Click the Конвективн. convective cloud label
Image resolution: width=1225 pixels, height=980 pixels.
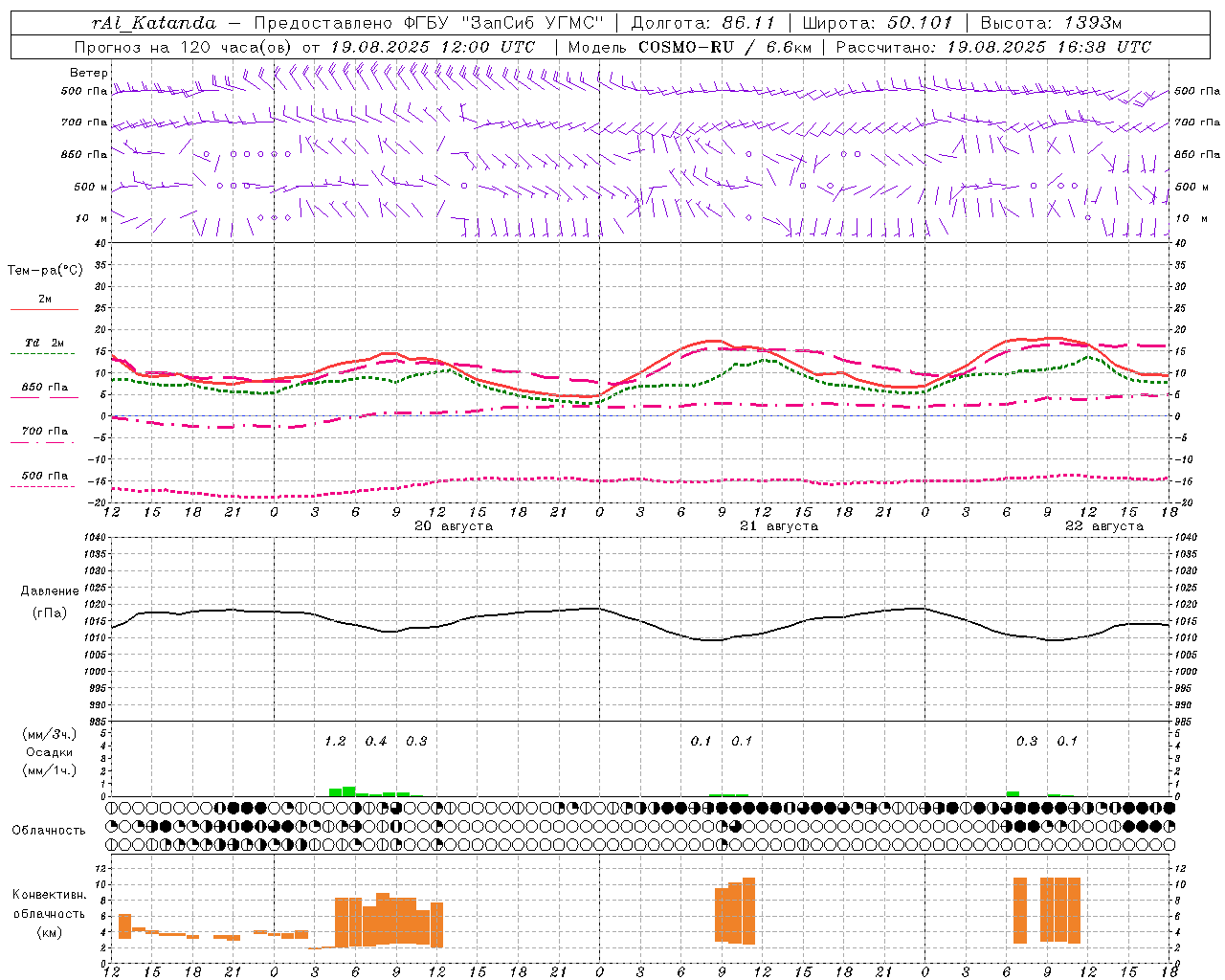tap(50, 895)
